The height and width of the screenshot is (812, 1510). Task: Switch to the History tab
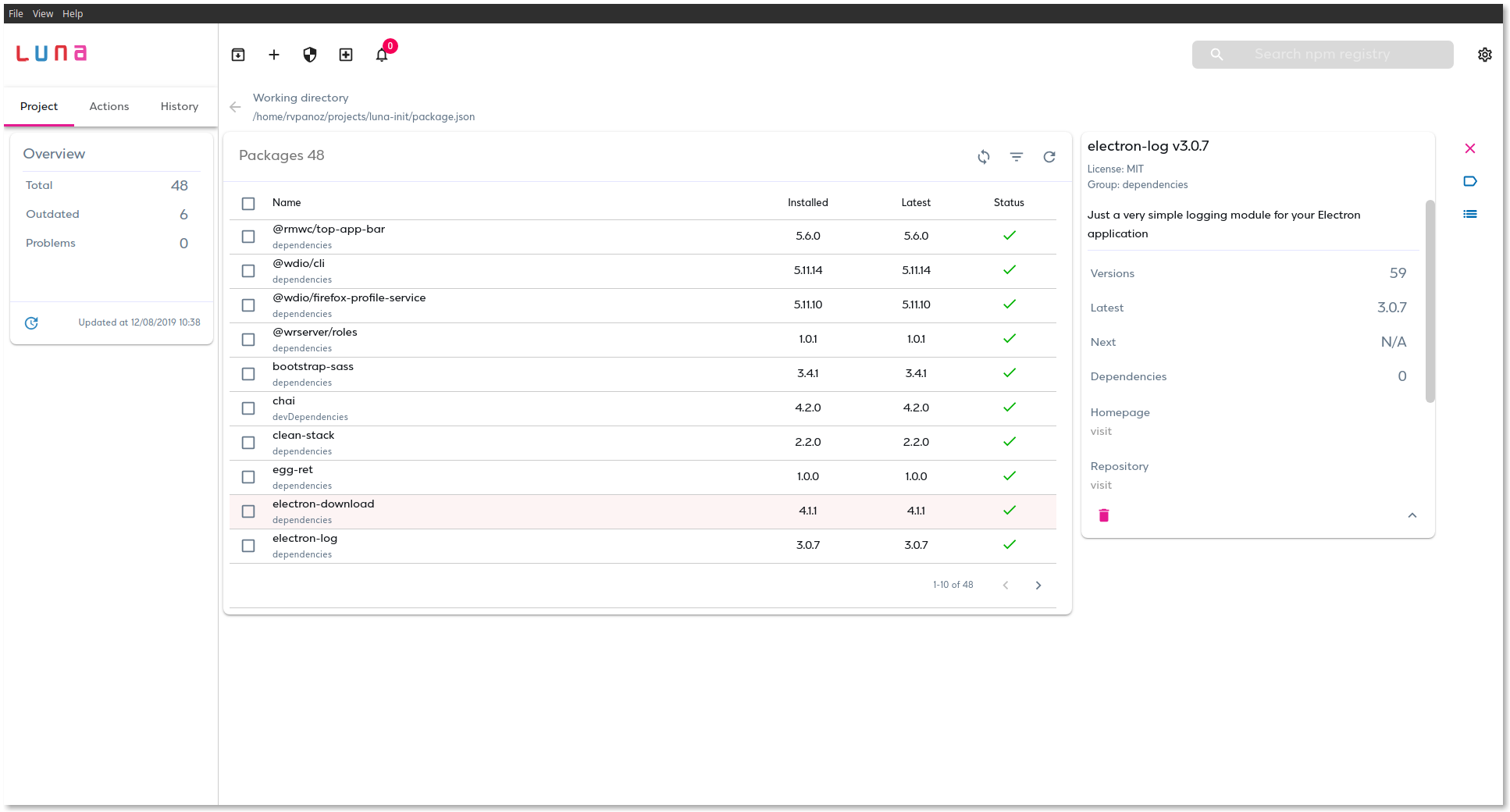[x=180, y=107]
